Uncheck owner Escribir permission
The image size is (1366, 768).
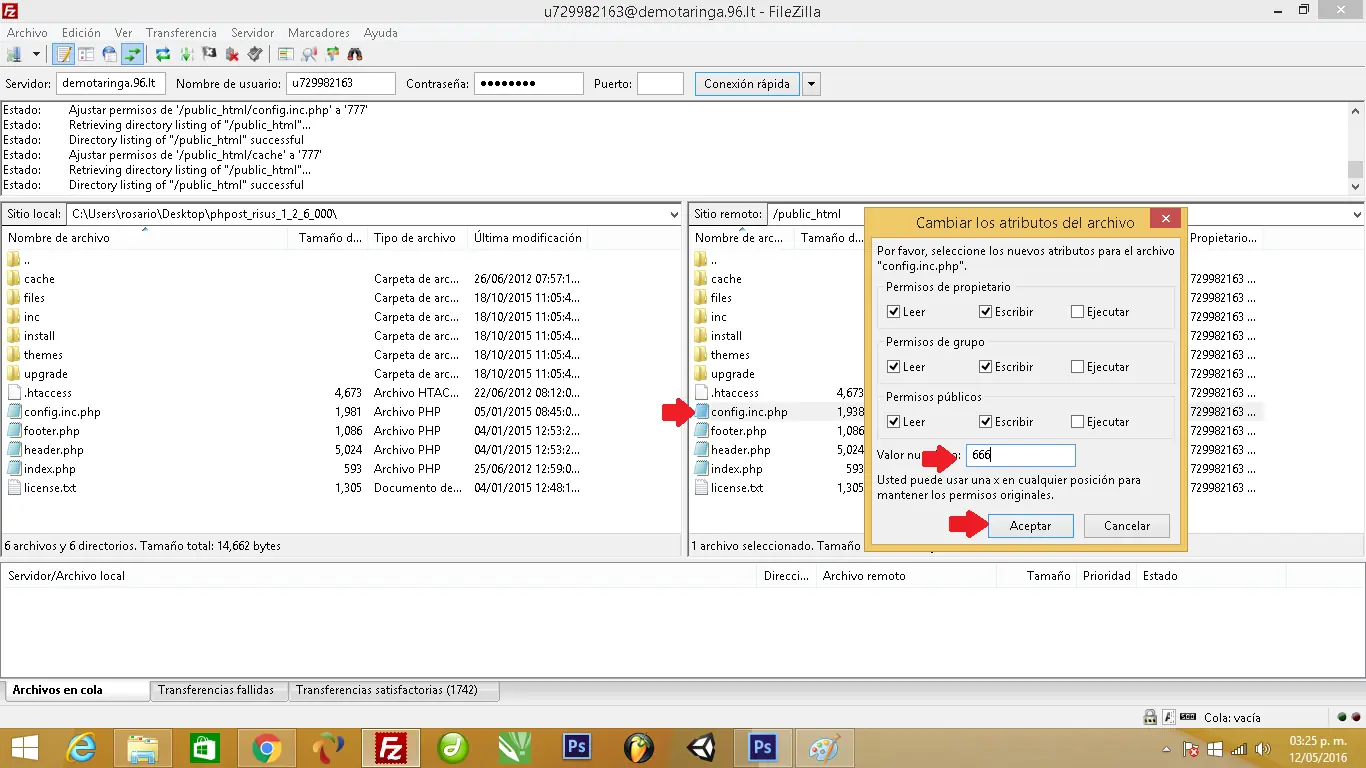click(x=985, y=312)
